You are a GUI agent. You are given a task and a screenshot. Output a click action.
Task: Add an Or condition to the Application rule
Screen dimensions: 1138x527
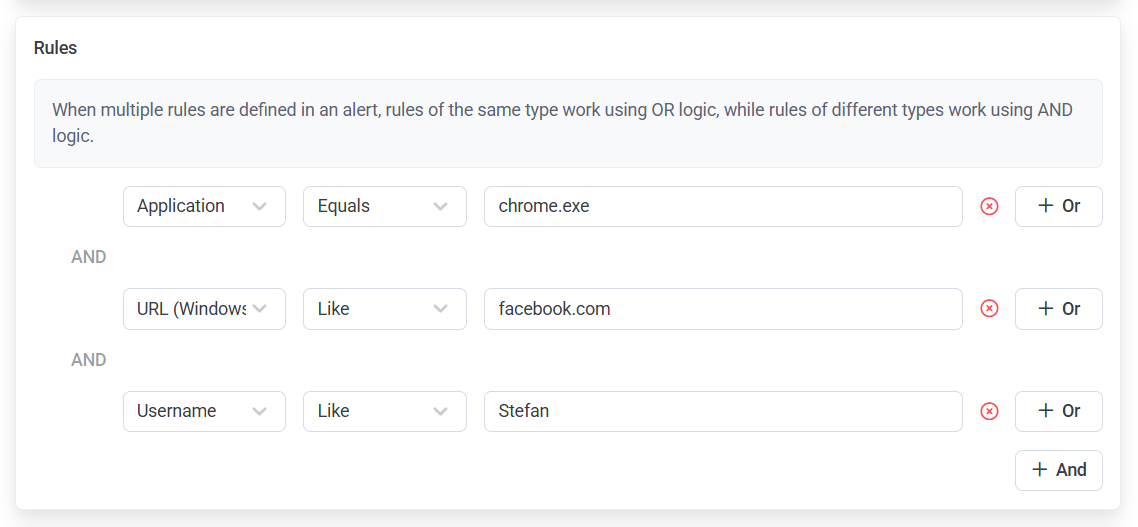click(1058, 207)
